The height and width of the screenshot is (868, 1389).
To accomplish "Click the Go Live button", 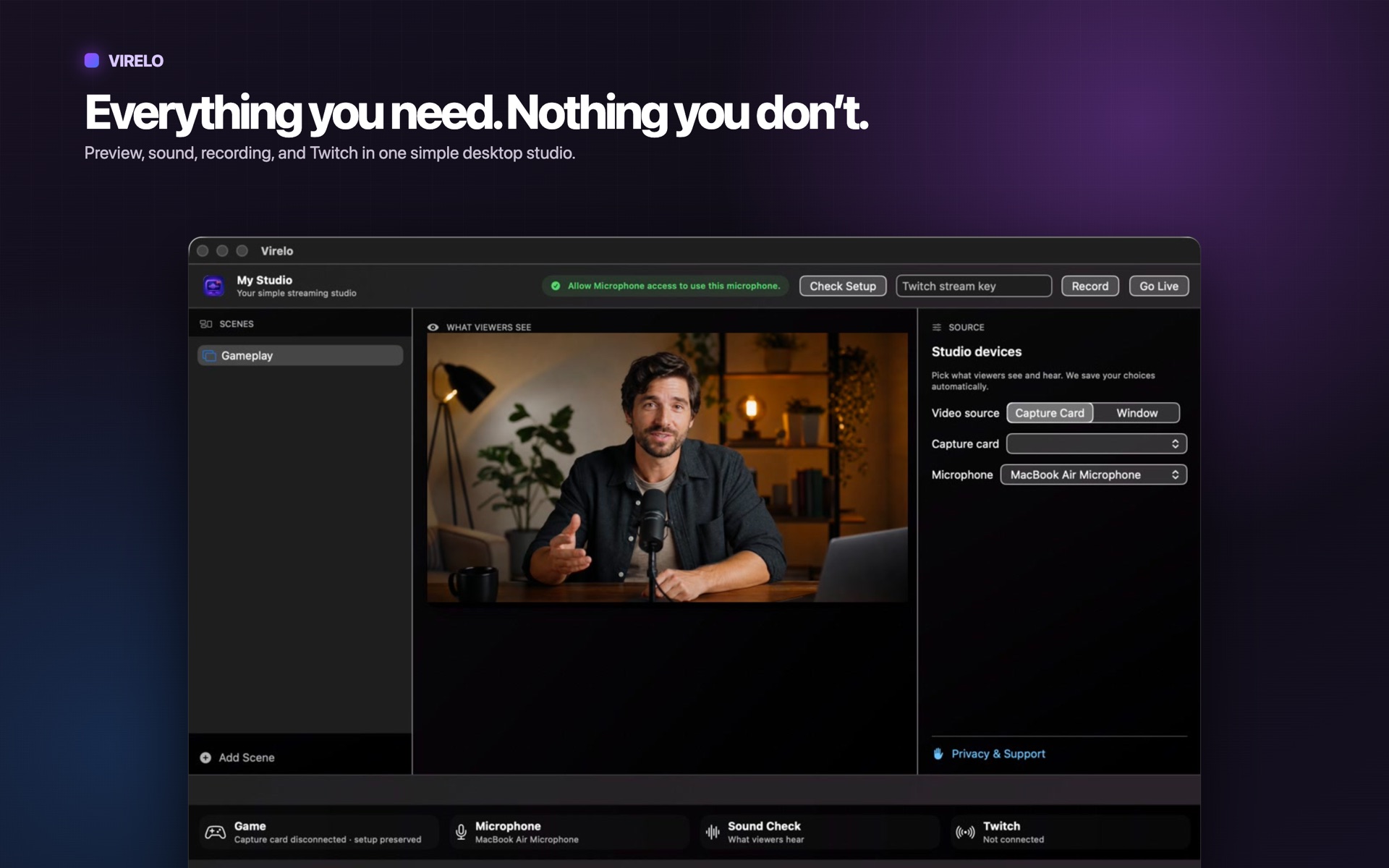I will coord(1159,286).
